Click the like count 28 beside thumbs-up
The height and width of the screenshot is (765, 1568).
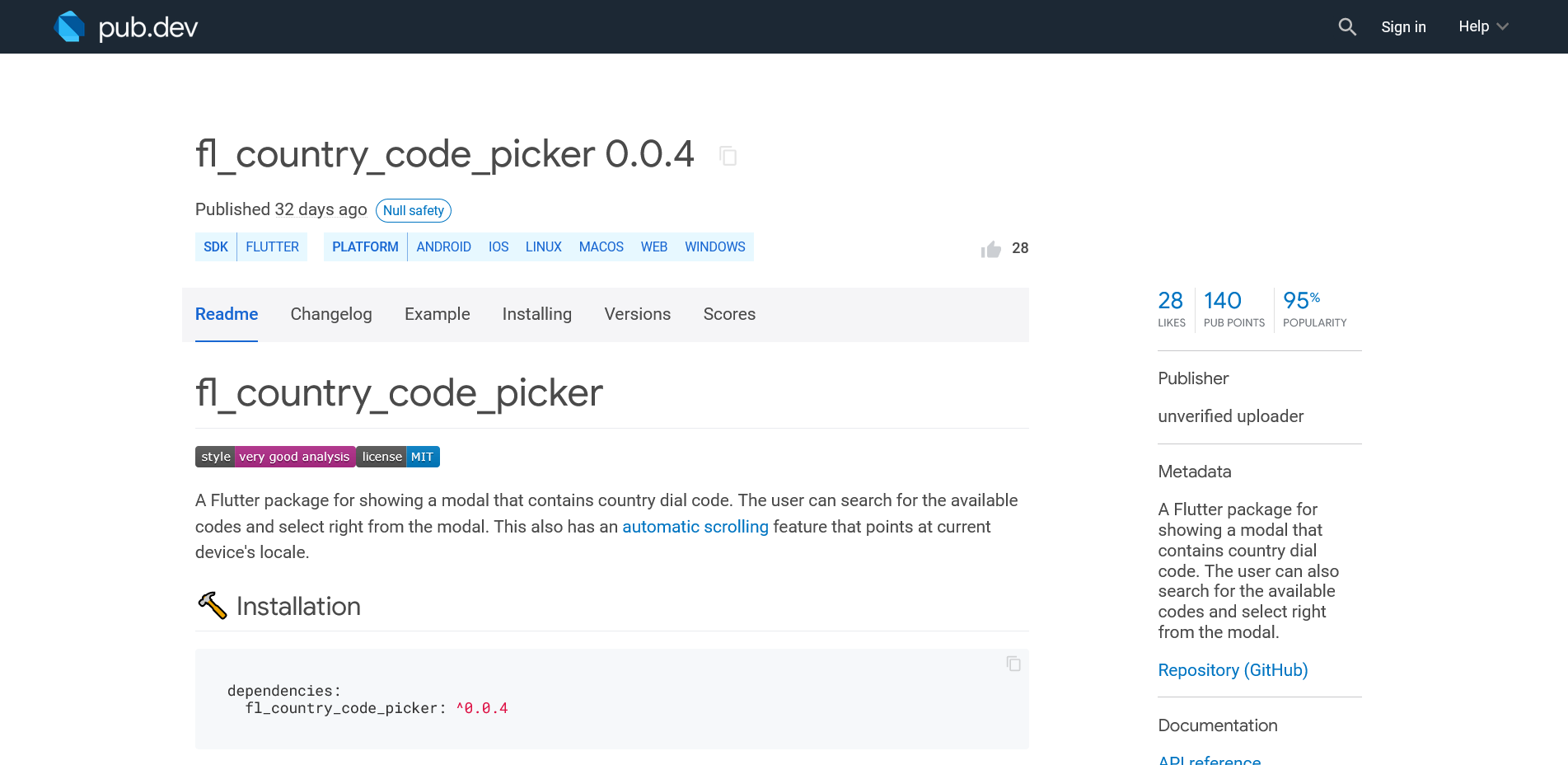coord(1020,248)
